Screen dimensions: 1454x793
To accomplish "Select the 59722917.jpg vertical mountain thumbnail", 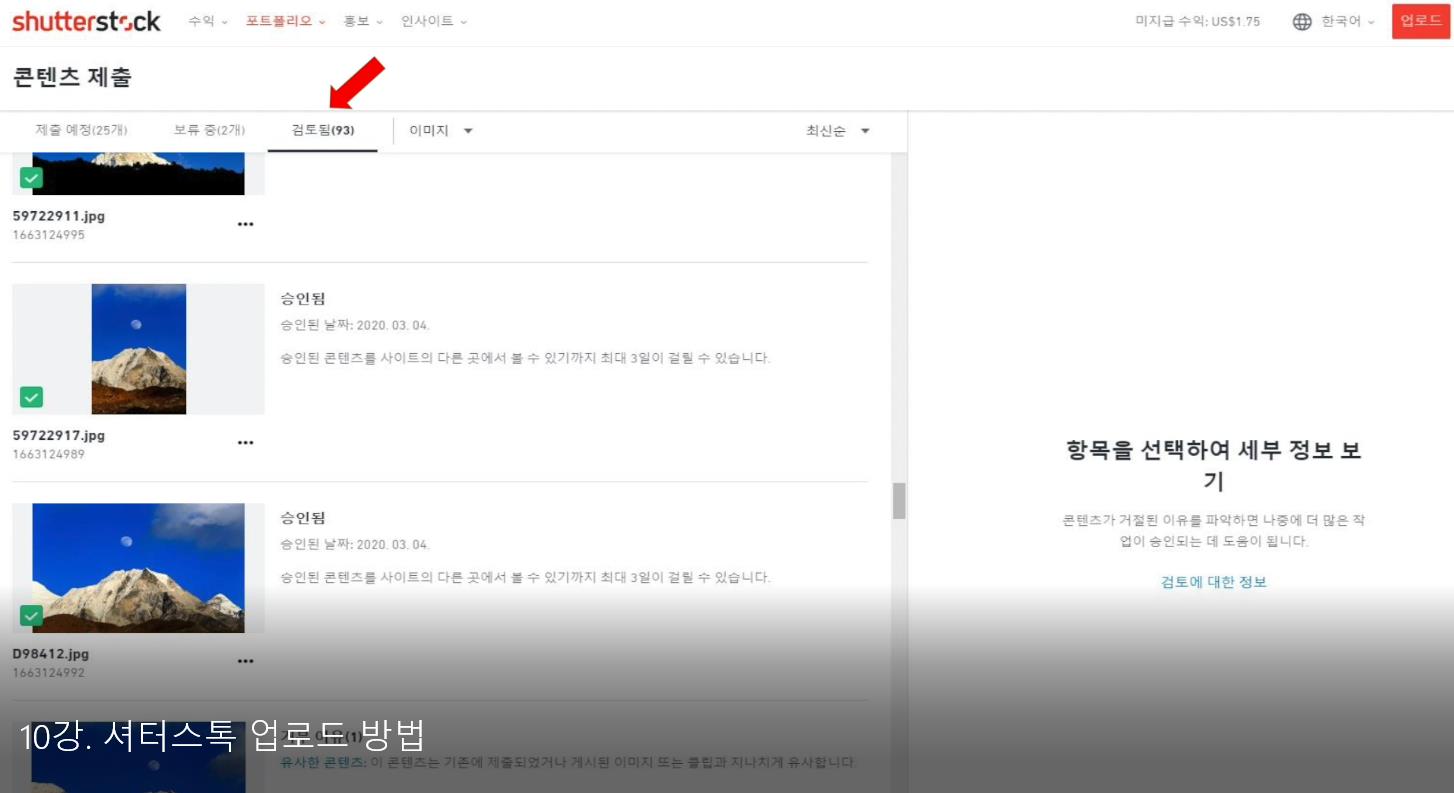I will pyautogui.click(x=138, y=349).
